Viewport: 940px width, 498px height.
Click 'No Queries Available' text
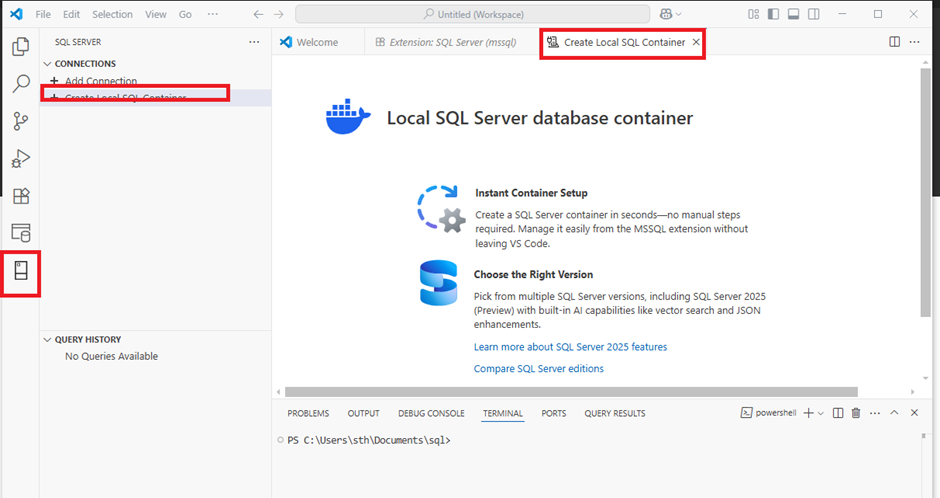112,356
